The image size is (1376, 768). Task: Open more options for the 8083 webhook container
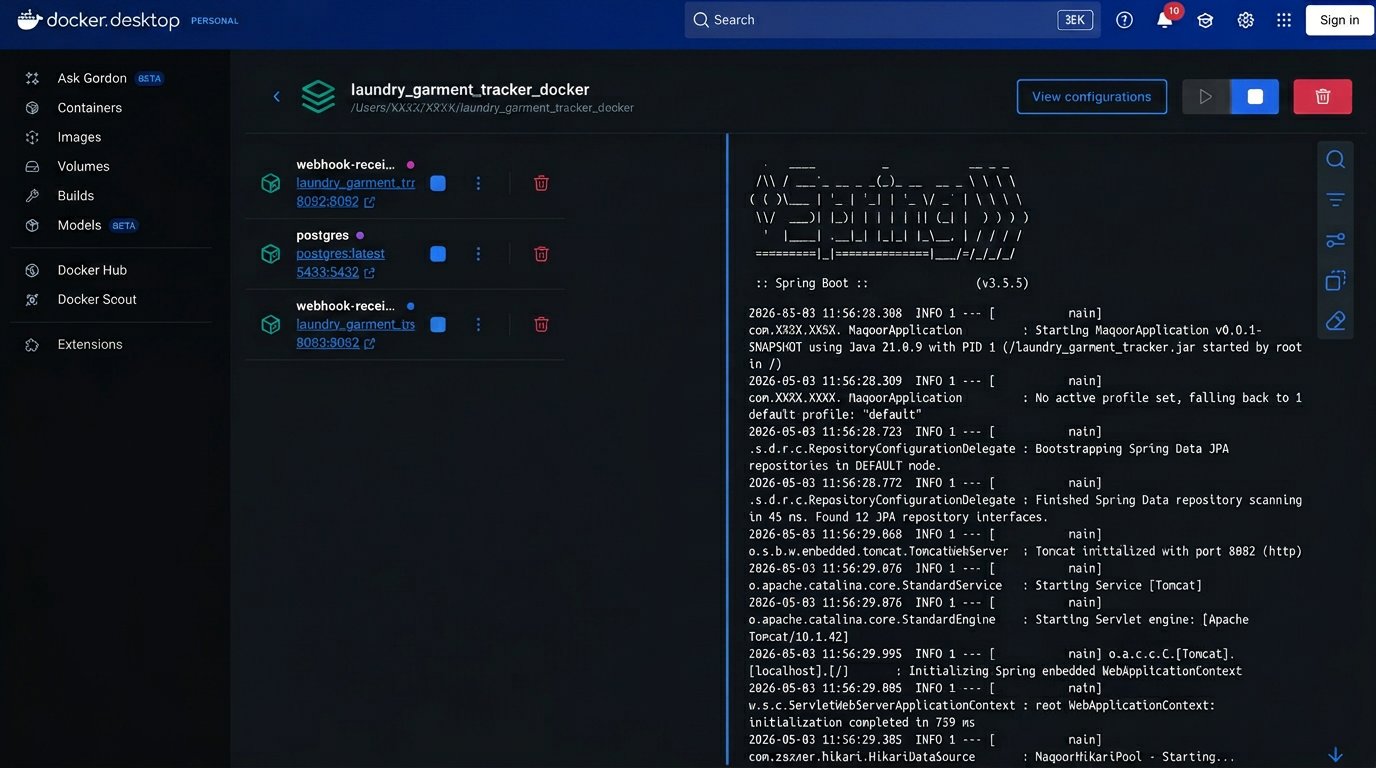(x=478, y=324)
